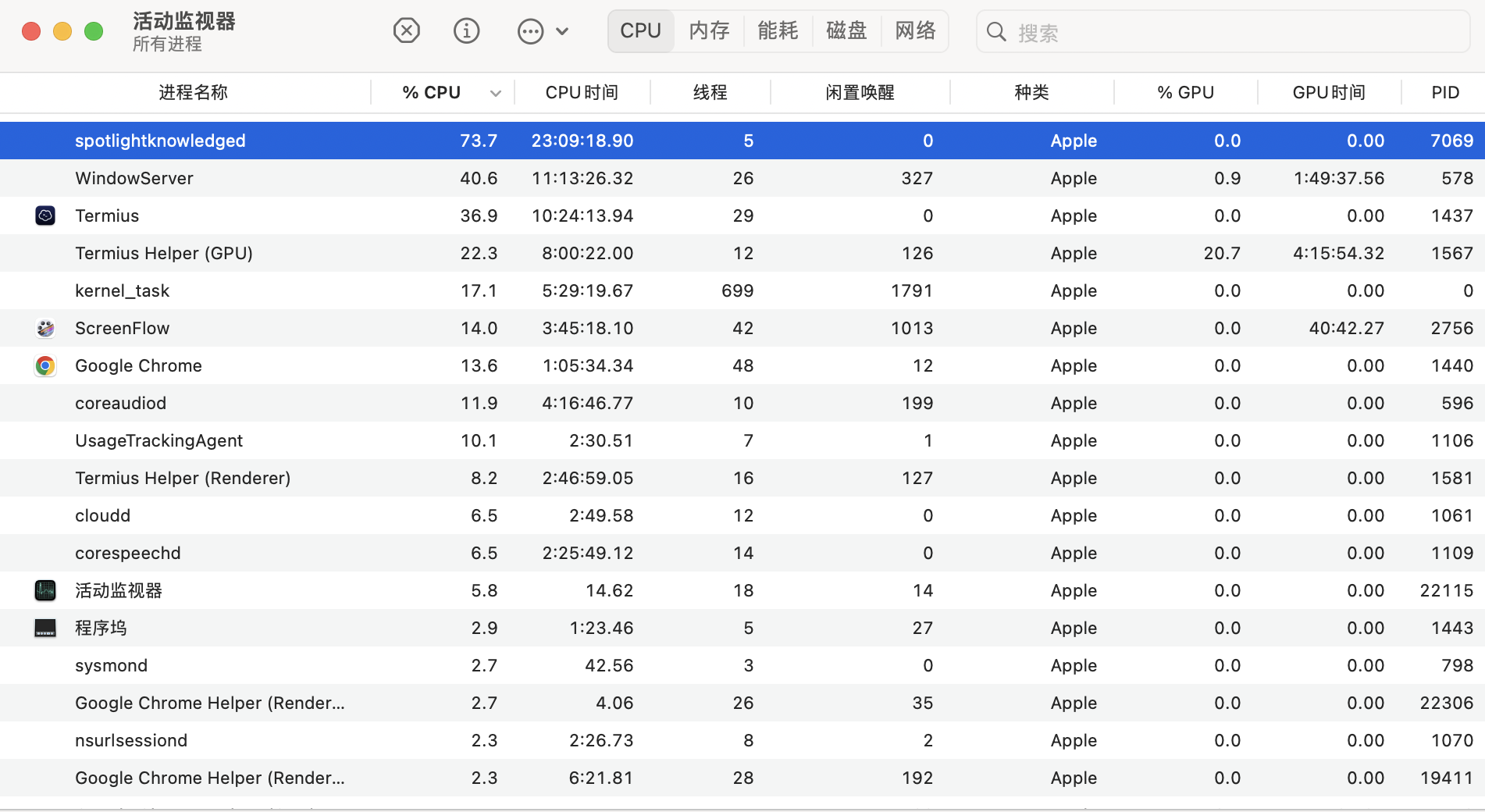Click the Termius app icon

pos(45,215)
